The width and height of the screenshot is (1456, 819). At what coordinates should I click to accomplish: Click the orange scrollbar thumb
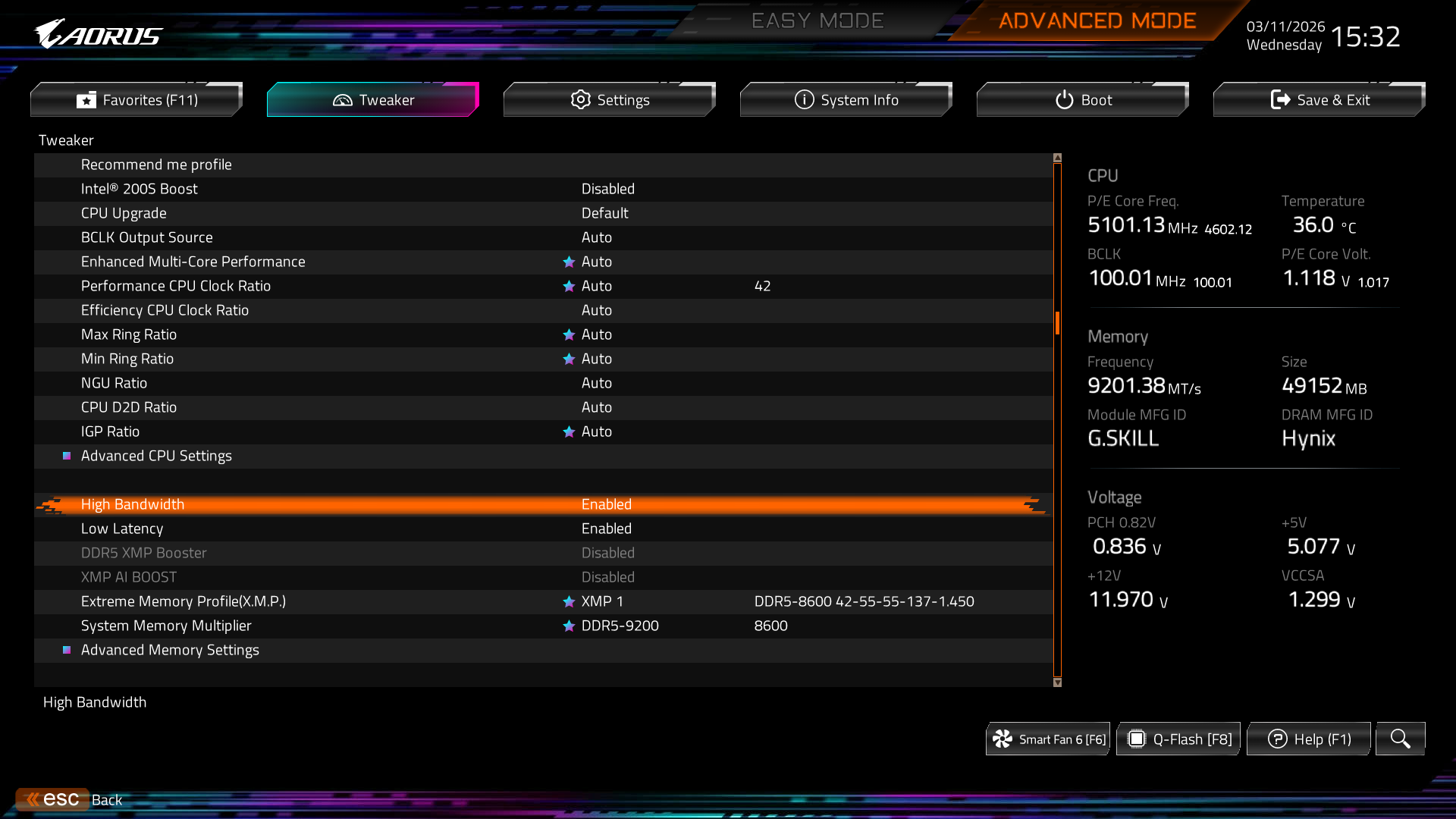(x=1057, y=323)
